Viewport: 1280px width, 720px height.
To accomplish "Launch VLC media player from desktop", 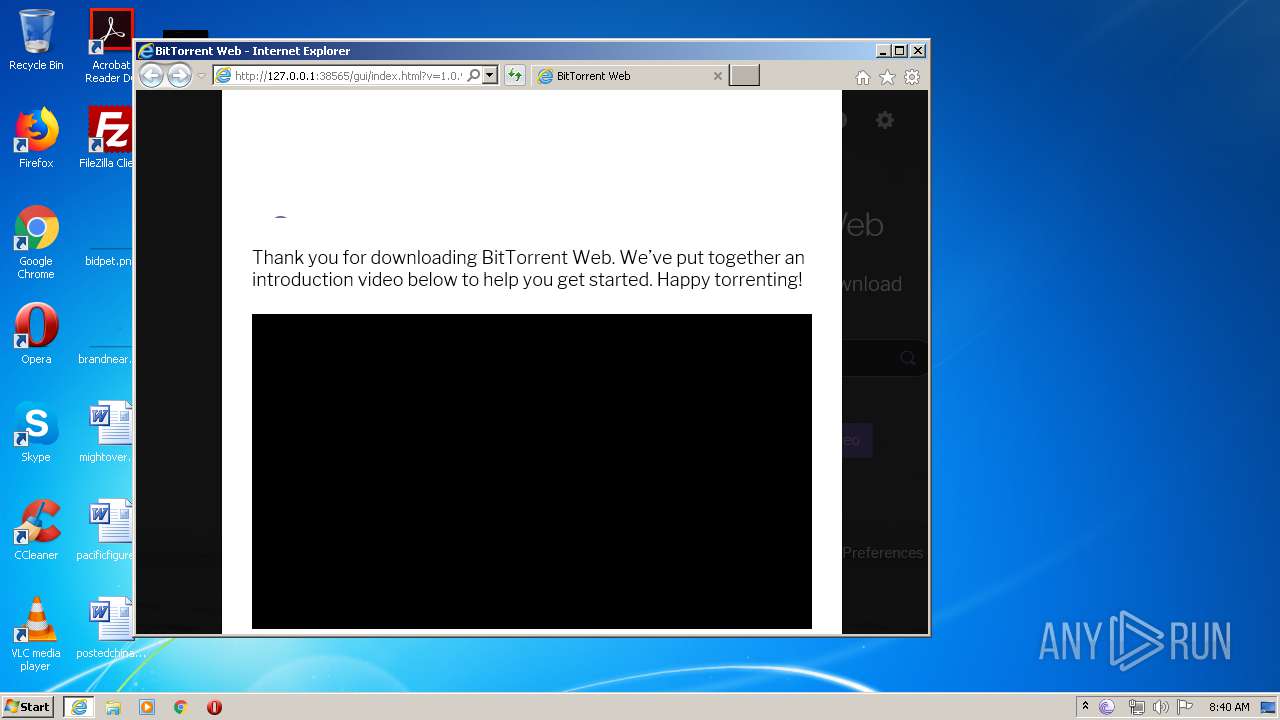I will [36, 634].
